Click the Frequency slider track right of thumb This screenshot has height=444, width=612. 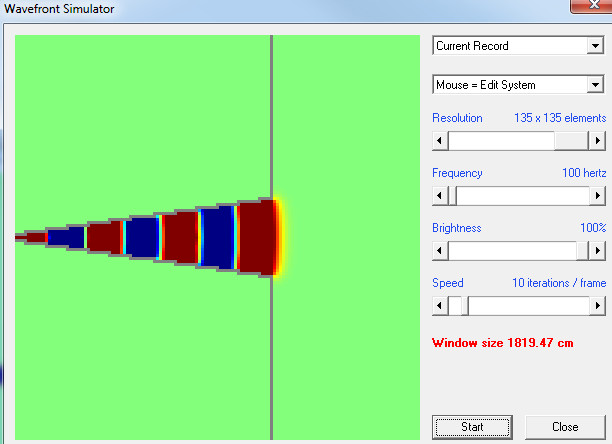coord(523,195)
